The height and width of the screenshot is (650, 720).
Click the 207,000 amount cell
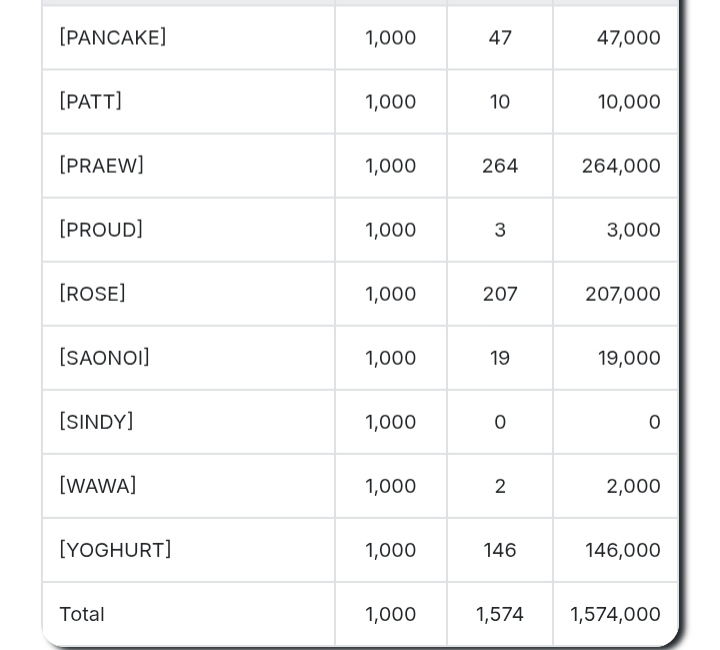pos(623,294)
